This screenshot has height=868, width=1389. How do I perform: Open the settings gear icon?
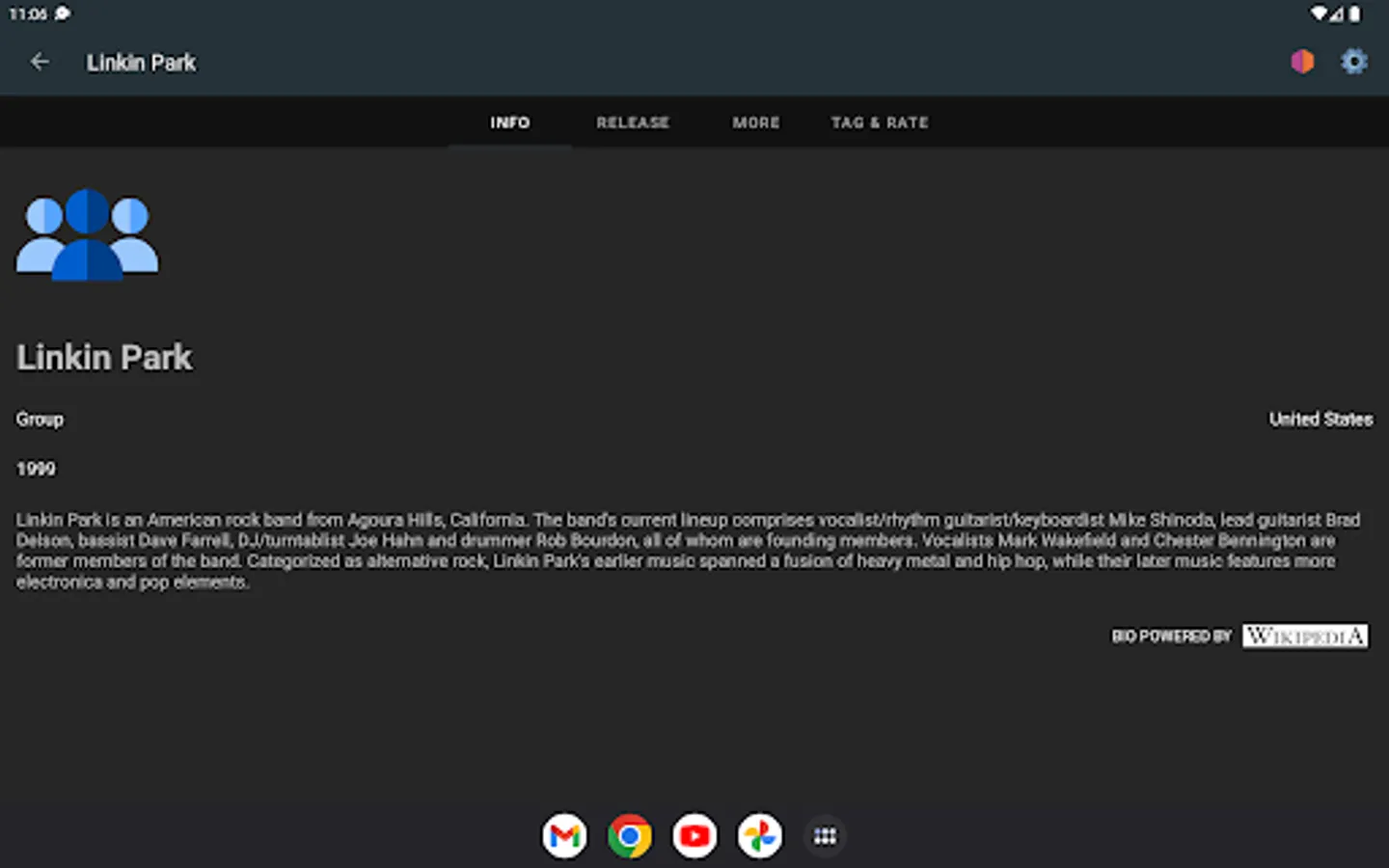click(1354, 62)
